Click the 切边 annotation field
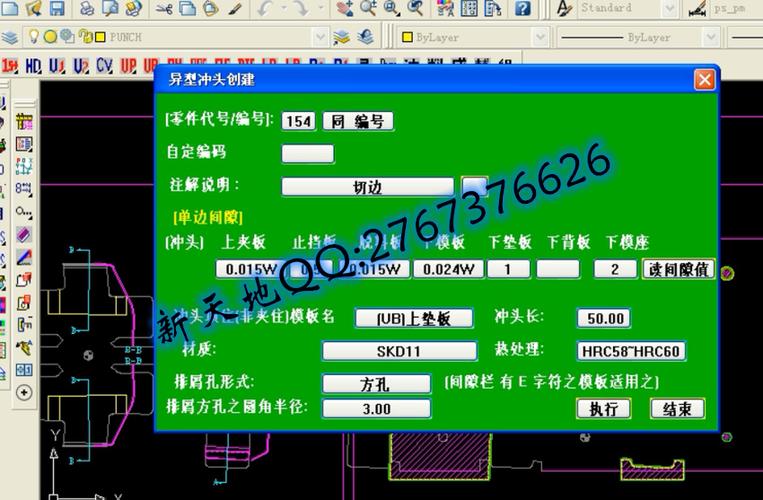Image resolution: width=763 pixels, height=500 pixels. tap(367, 187)
